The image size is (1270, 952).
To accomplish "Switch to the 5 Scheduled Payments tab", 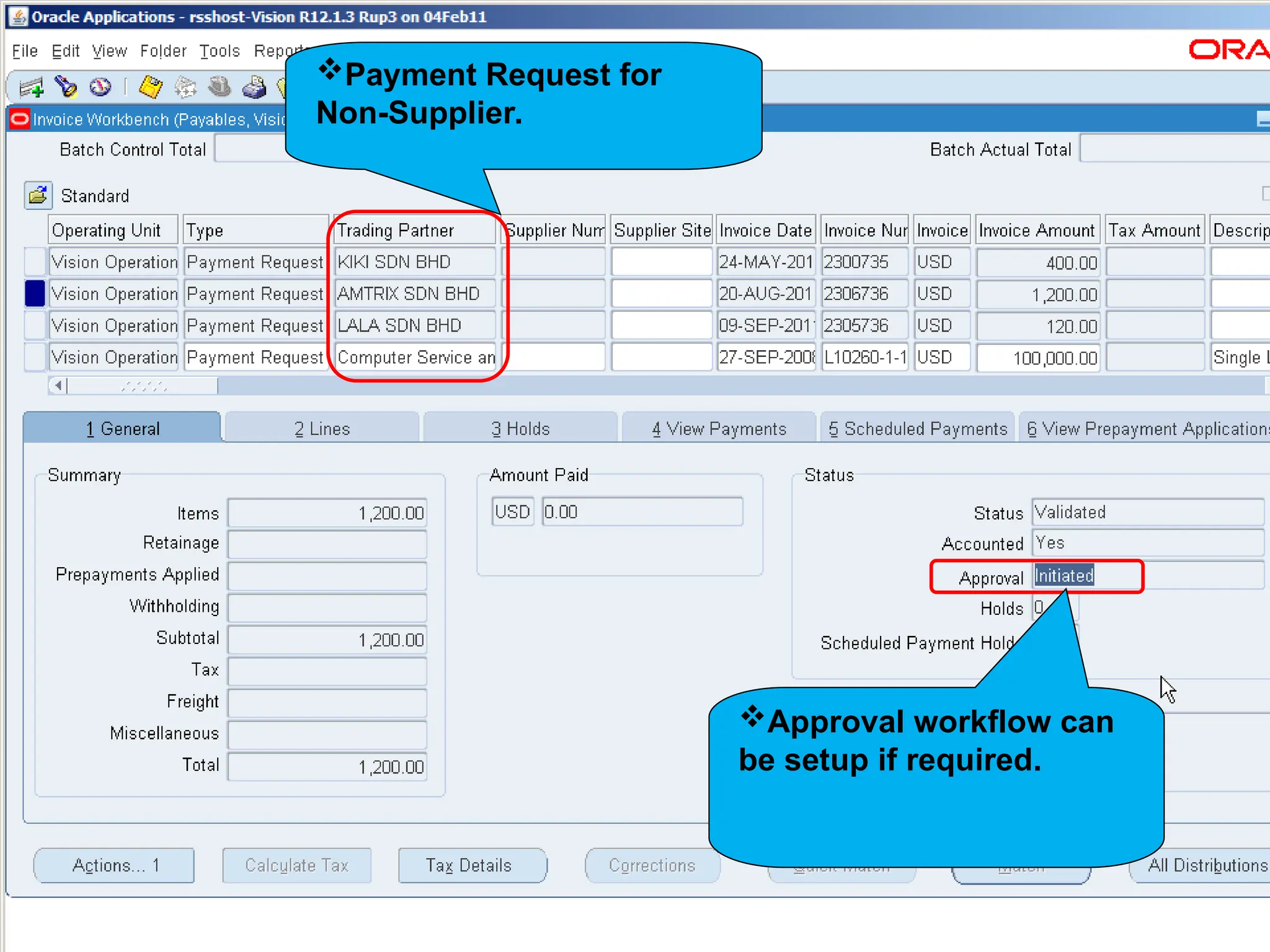I will click(x=917, y=428).
